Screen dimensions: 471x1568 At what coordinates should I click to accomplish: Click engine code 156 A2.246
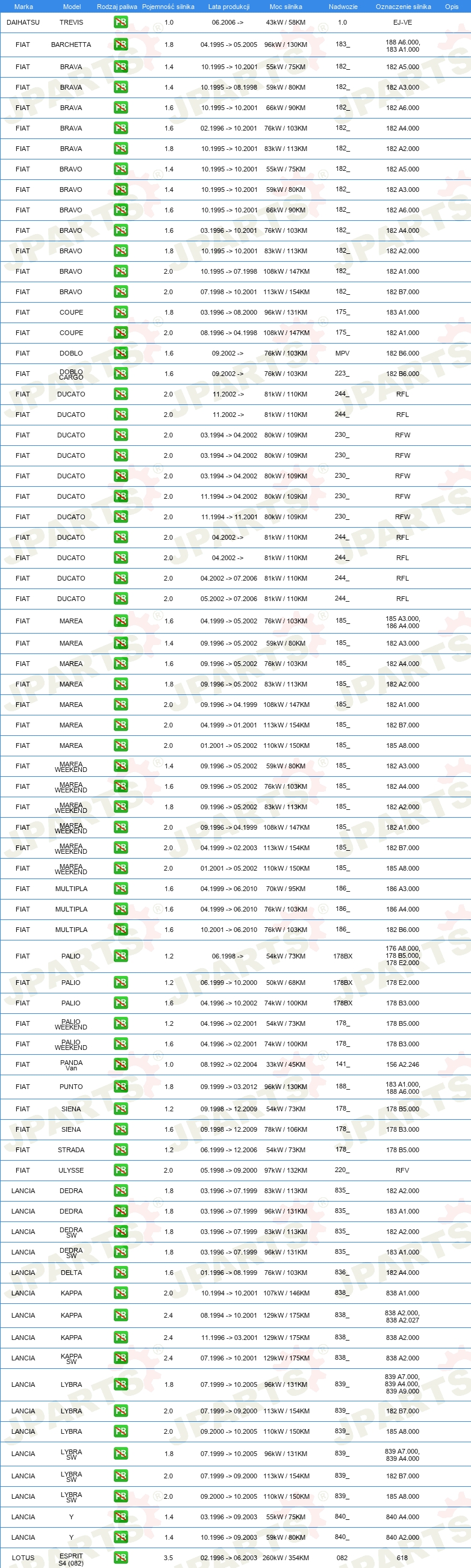point(403,1064)
